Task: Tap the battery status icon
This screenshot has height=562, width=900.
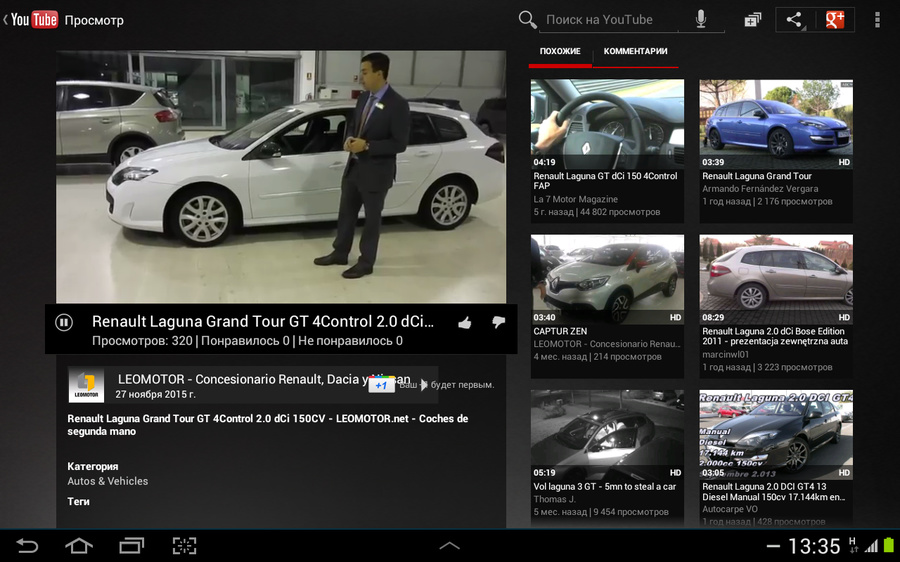Action: (889, 546)
